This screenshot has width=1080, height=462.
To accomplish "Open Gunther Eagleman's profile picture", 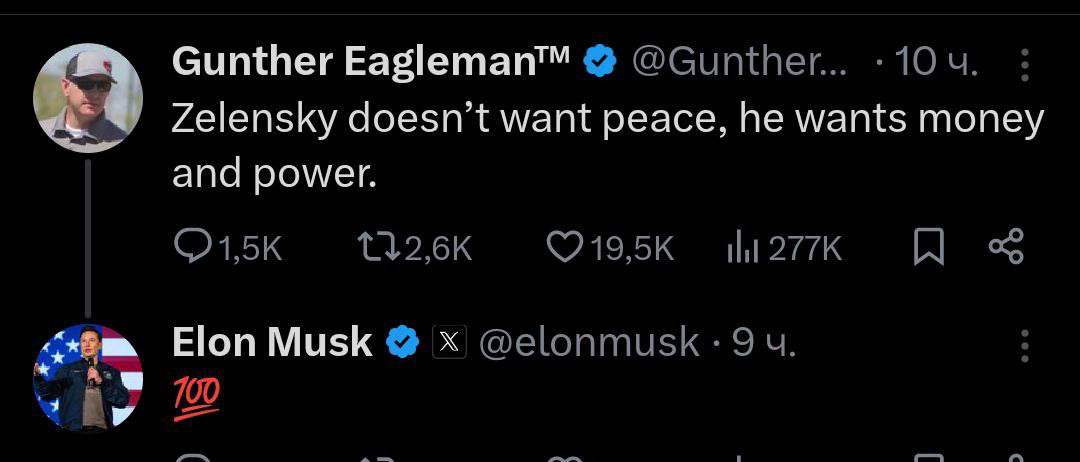I will pos(88,97).
